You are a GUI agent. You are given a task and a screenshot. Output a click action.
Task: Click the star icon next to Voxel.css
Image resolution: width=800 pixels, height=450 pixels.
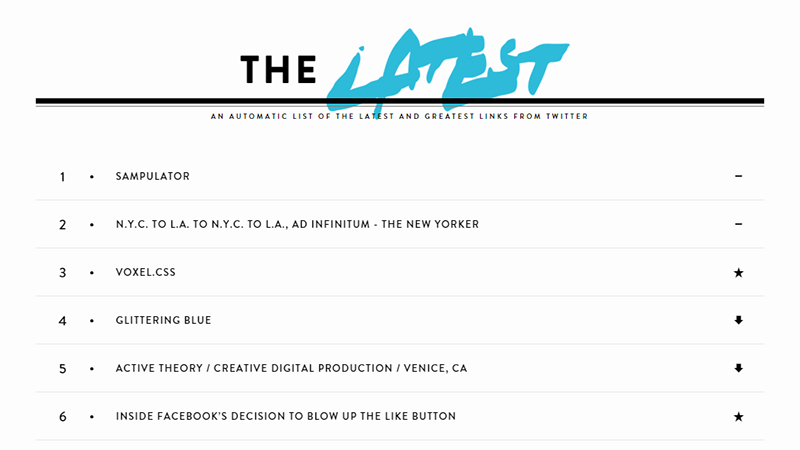click(x=738, y=273)
